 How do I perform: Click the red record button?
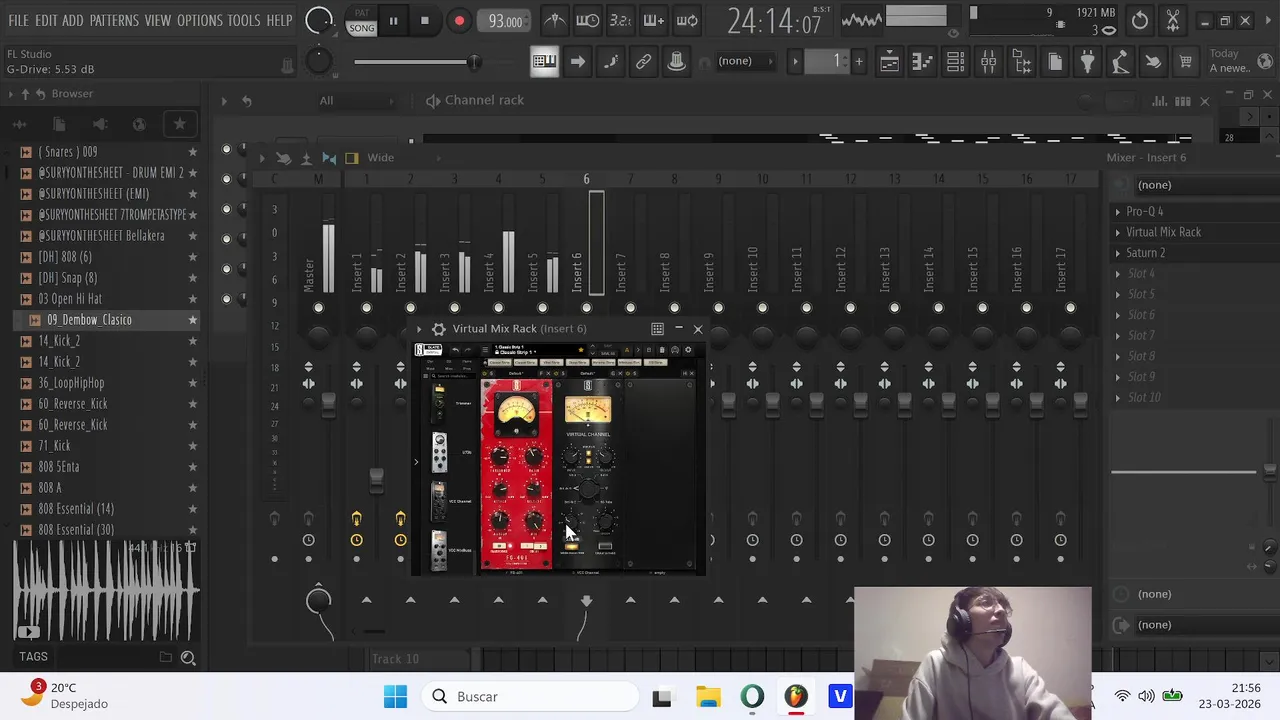[459, 20]
